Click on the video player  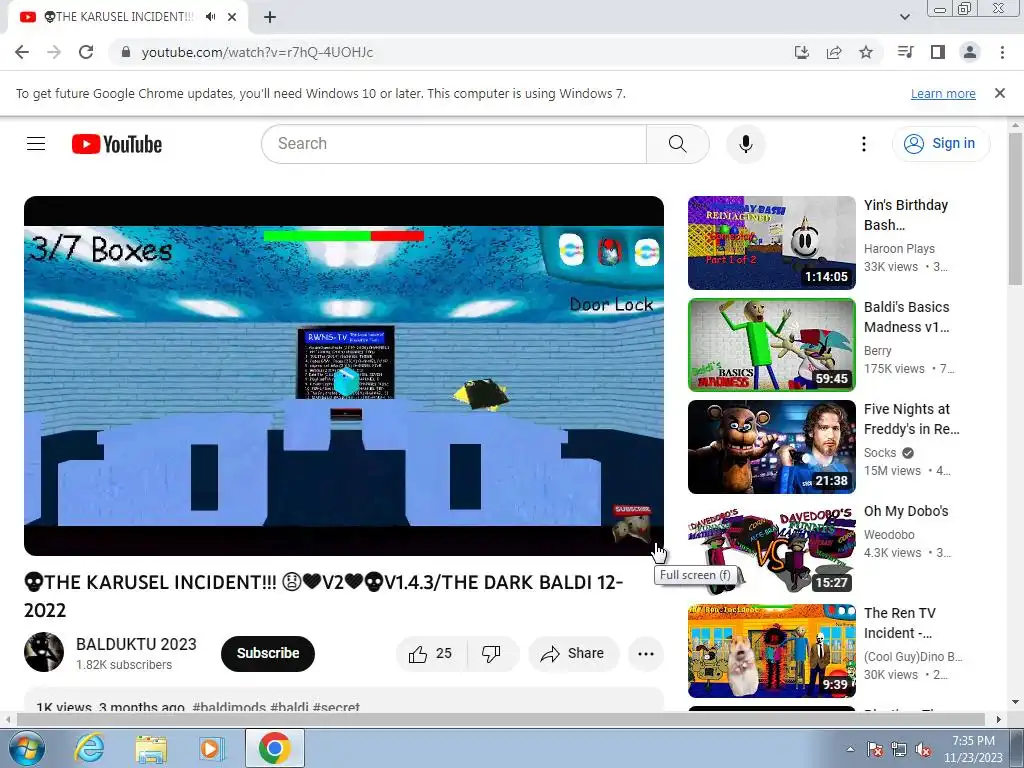(344, 376)
